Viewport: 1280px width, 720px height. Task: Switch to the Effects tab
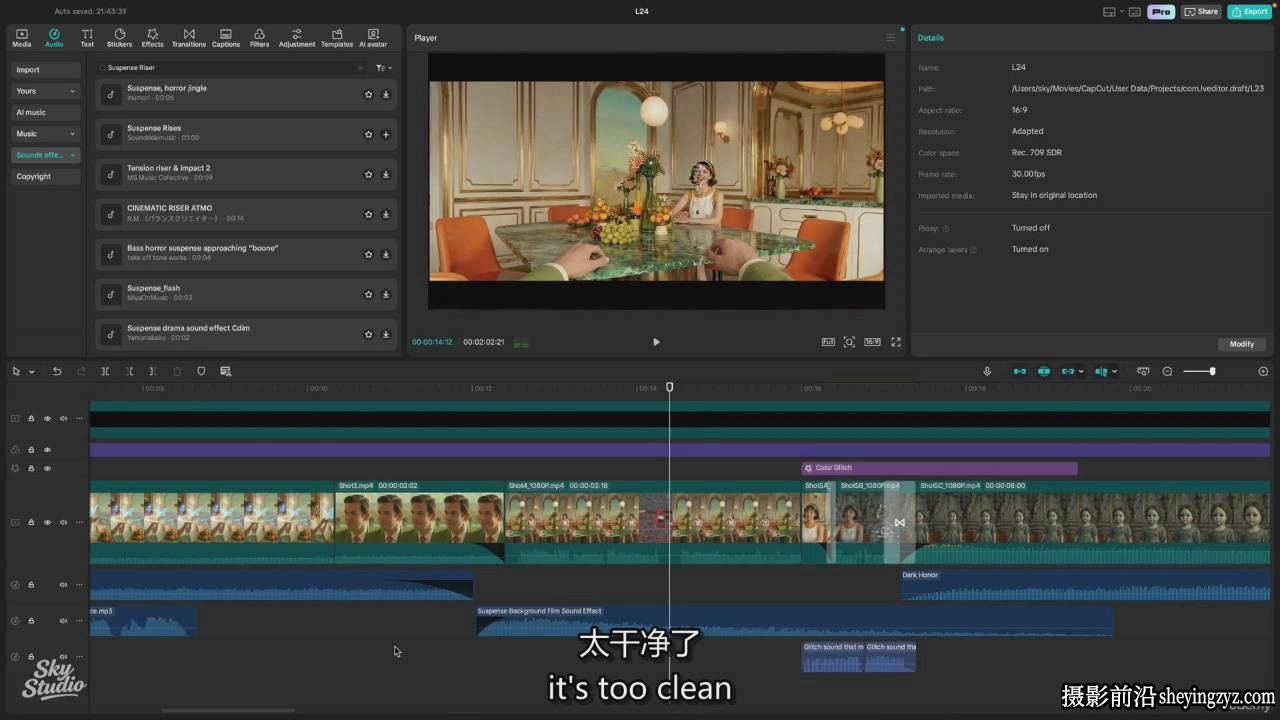tap(152, 38)
